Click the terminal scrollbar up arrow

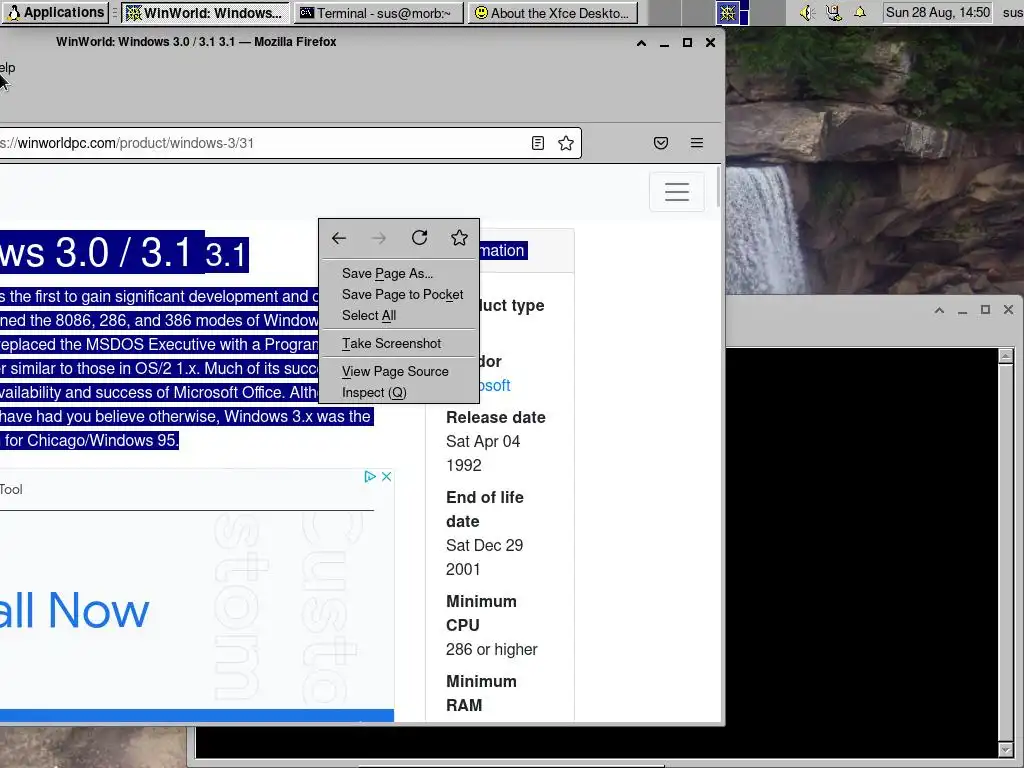click(x=1006, y=356)
